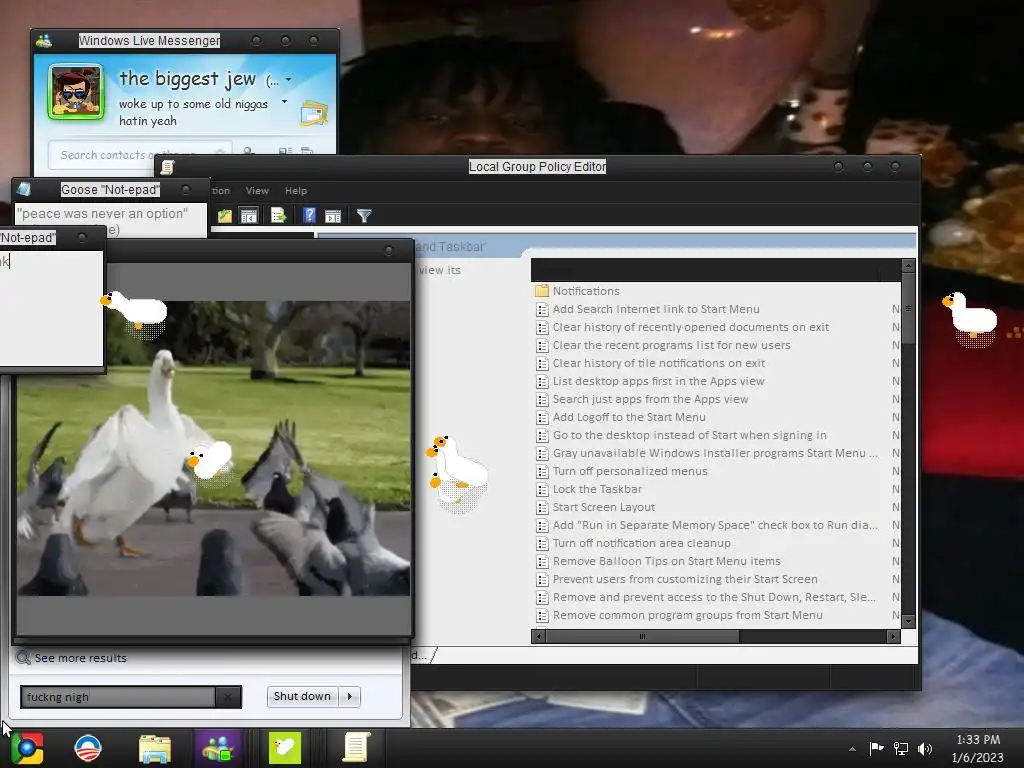Select 'Prevent users from customizing their Start Screen'
The height and width of the screenshot is (768, 1024).
685,579
